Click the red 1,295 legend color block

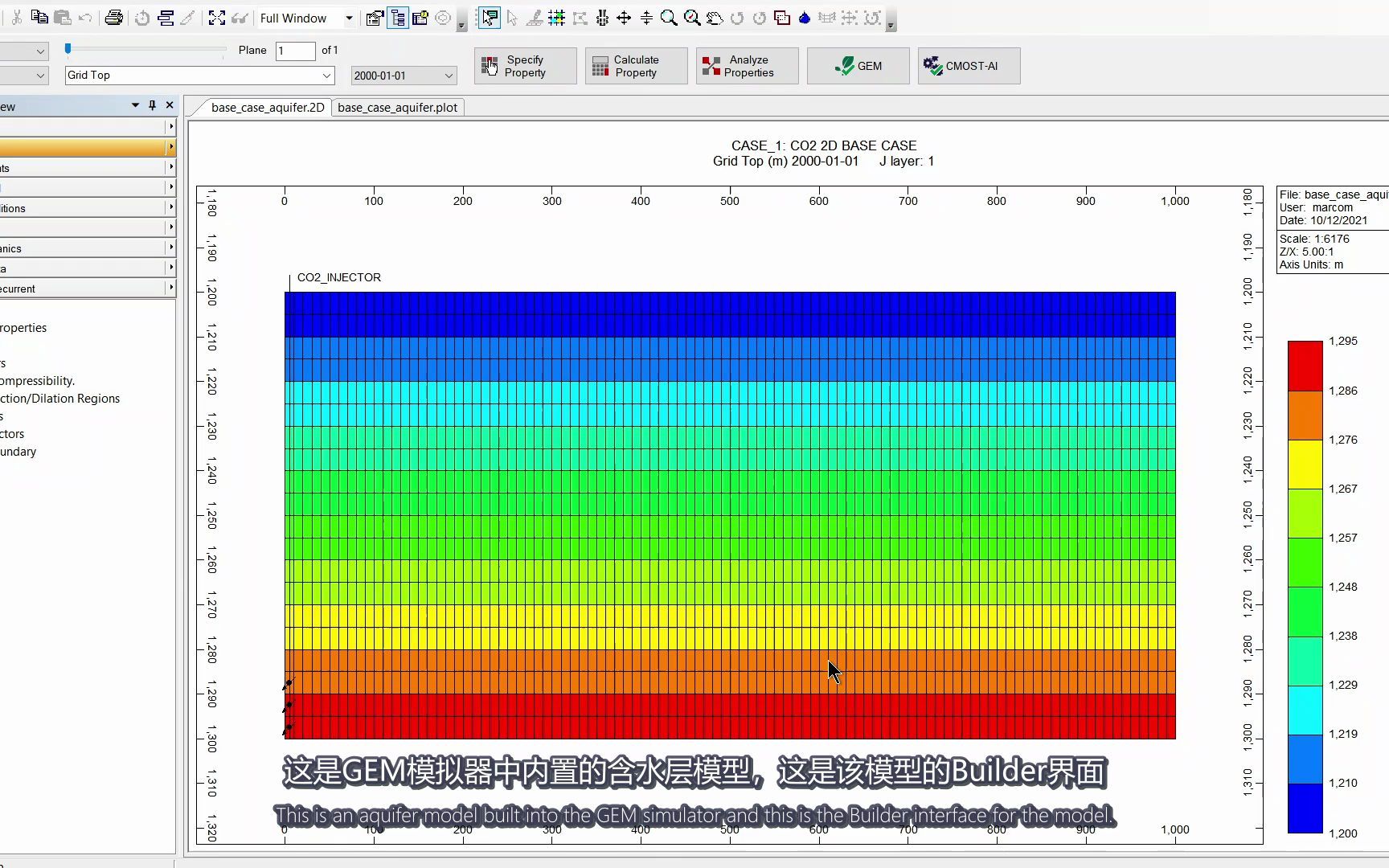1305,366
